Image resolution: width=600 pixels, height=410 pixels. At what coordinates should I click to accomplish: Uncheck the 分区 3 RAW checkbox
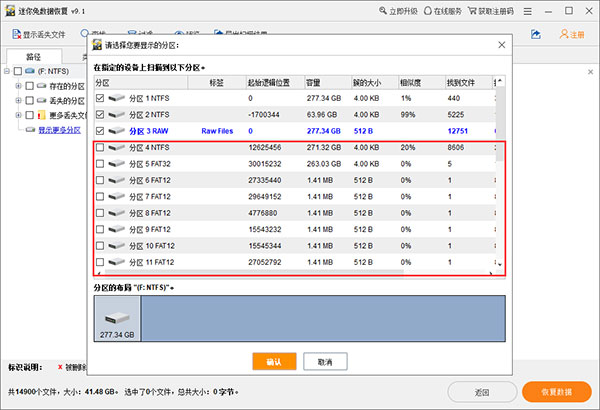pyautogui.click(x=99, y=131)
